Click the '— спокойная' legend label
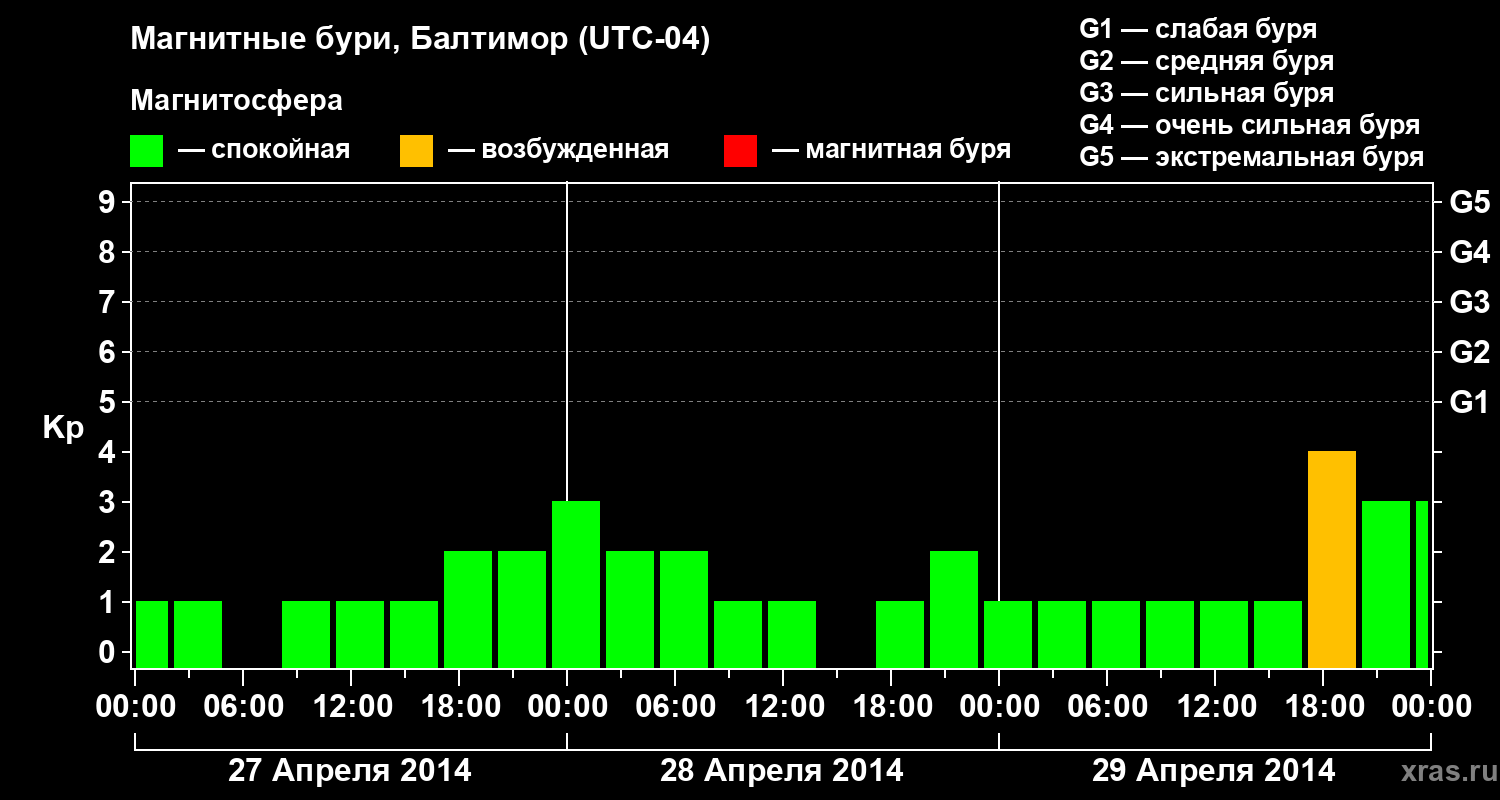 click(264, 151)
